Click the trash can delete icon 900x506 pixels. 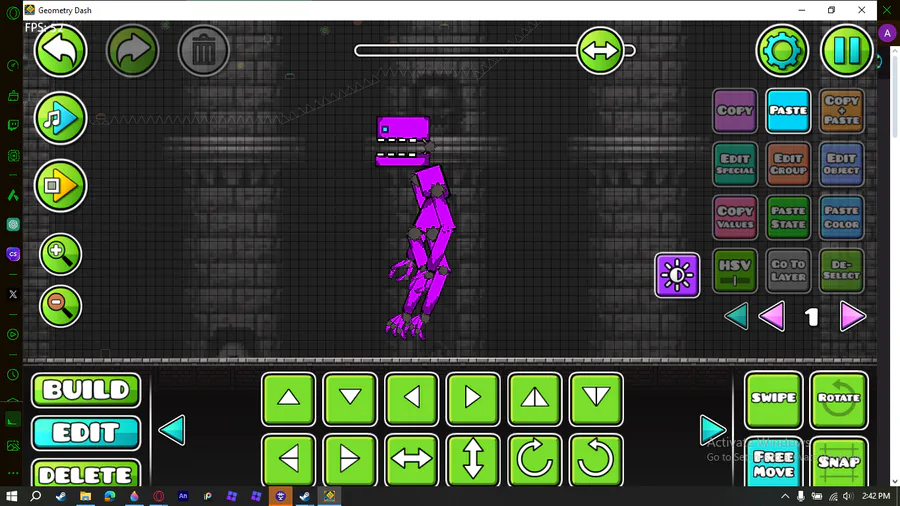(204, 51)
